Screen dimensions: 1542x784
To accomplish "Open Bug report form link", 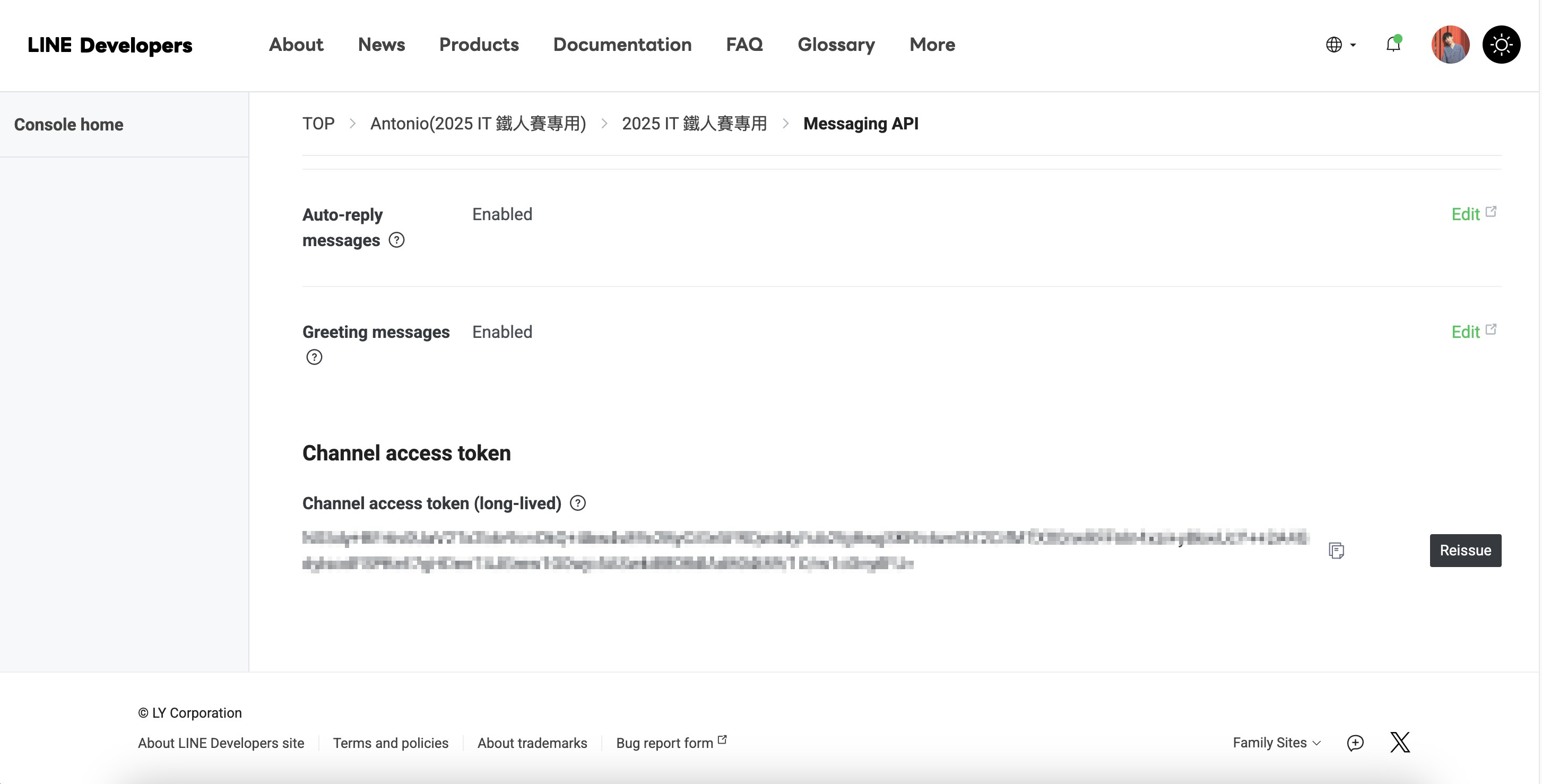I will (x=672, y=743).
